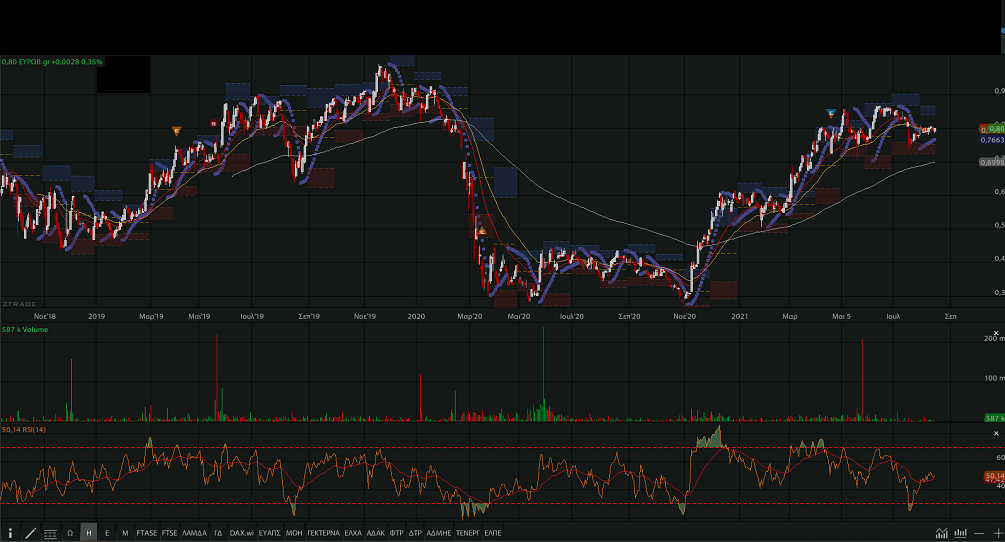Viewport: 1005px width, 542px height.
Task: Switch to the E timeframe
Action: pos(107,533)
